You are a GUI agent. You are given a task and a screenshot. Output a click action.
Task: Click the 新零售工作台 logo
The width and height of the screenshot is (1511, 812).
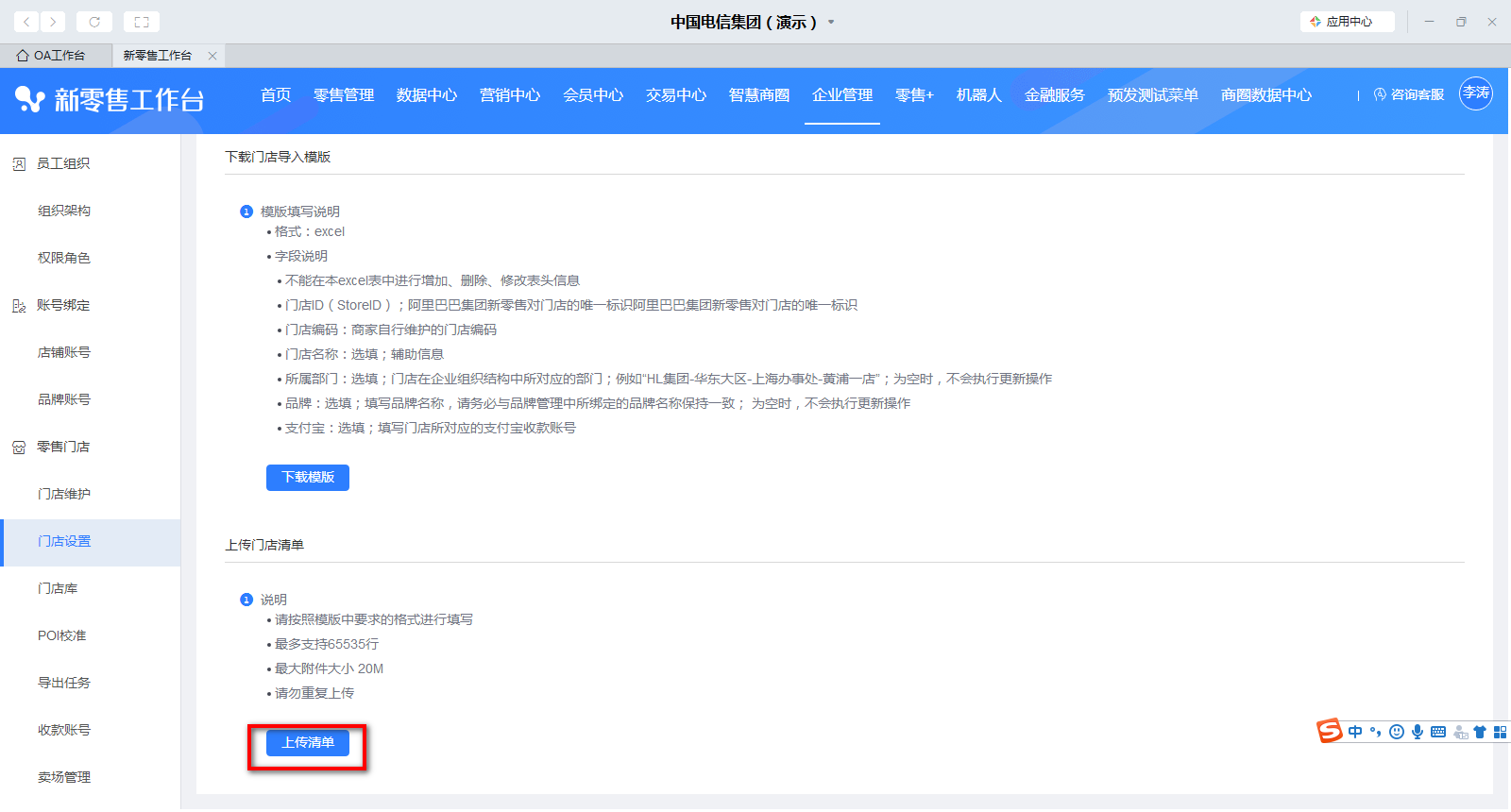pyautogui.click(x=110, y=99)
